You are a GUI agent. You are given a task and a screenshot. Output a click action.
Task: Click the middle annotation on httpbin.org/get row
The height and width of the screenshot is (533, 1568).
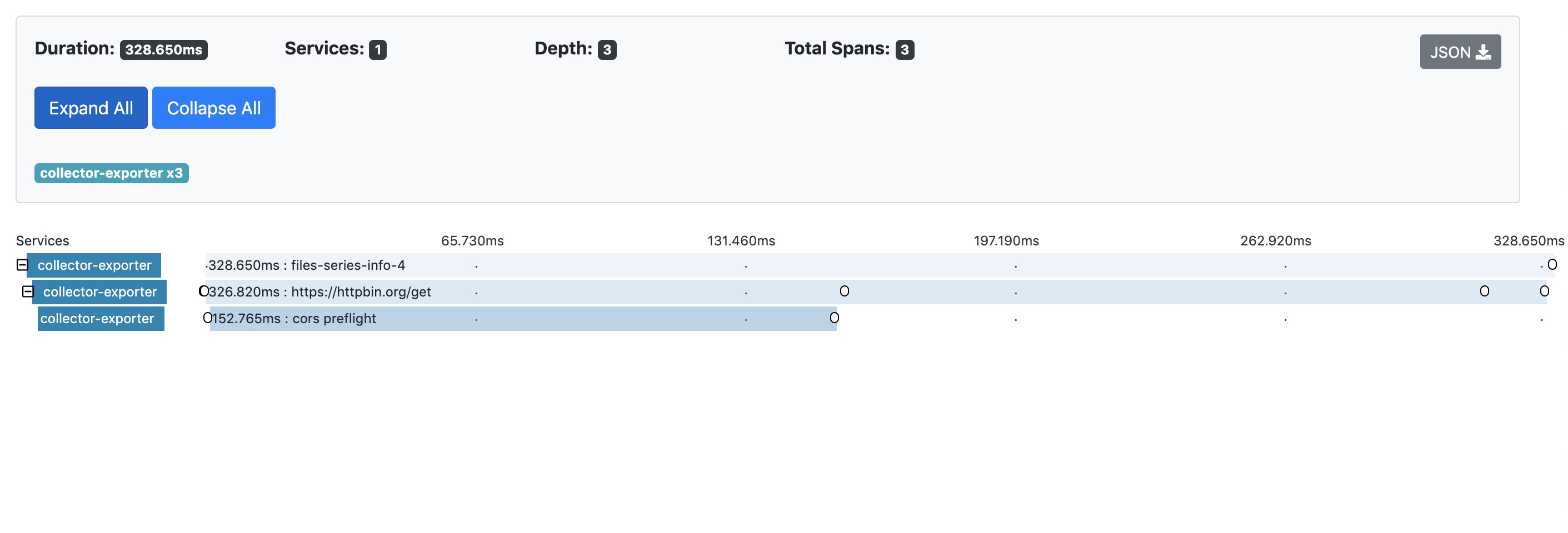843,291
